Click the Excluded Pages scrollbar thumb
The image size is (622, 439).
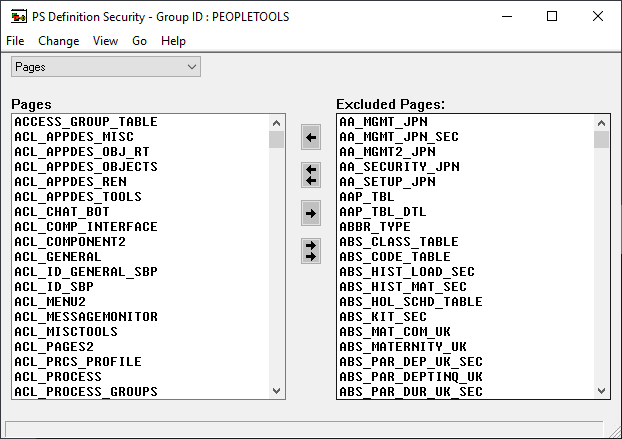pos(601,140)
